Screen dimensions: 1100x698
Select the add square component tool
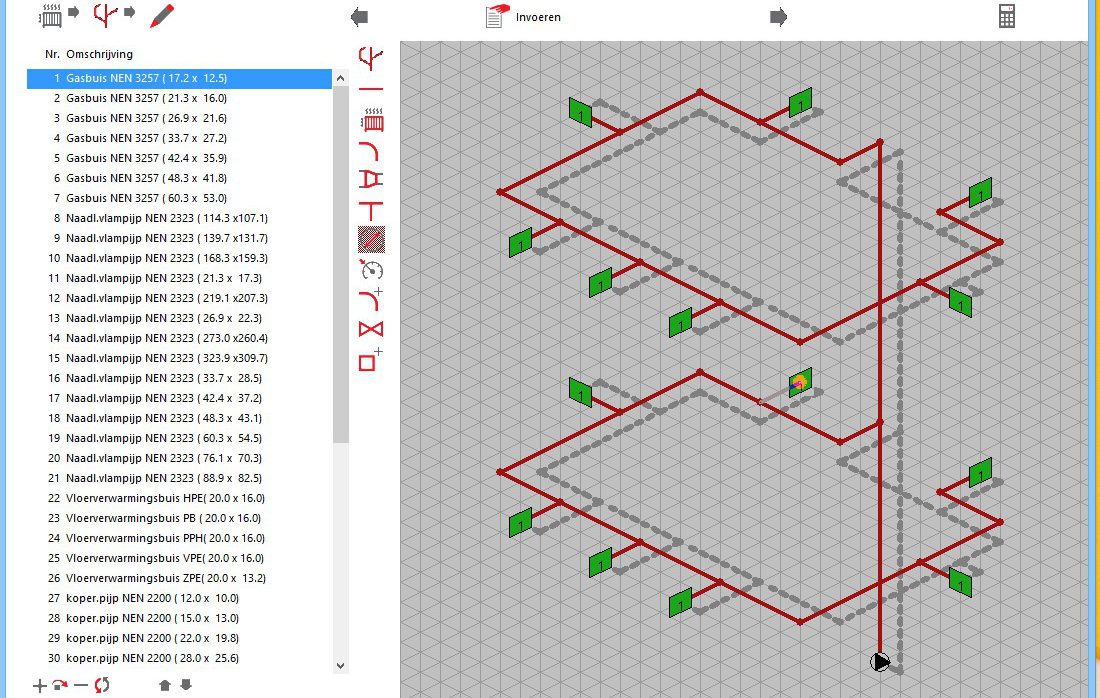pos(370,359)
